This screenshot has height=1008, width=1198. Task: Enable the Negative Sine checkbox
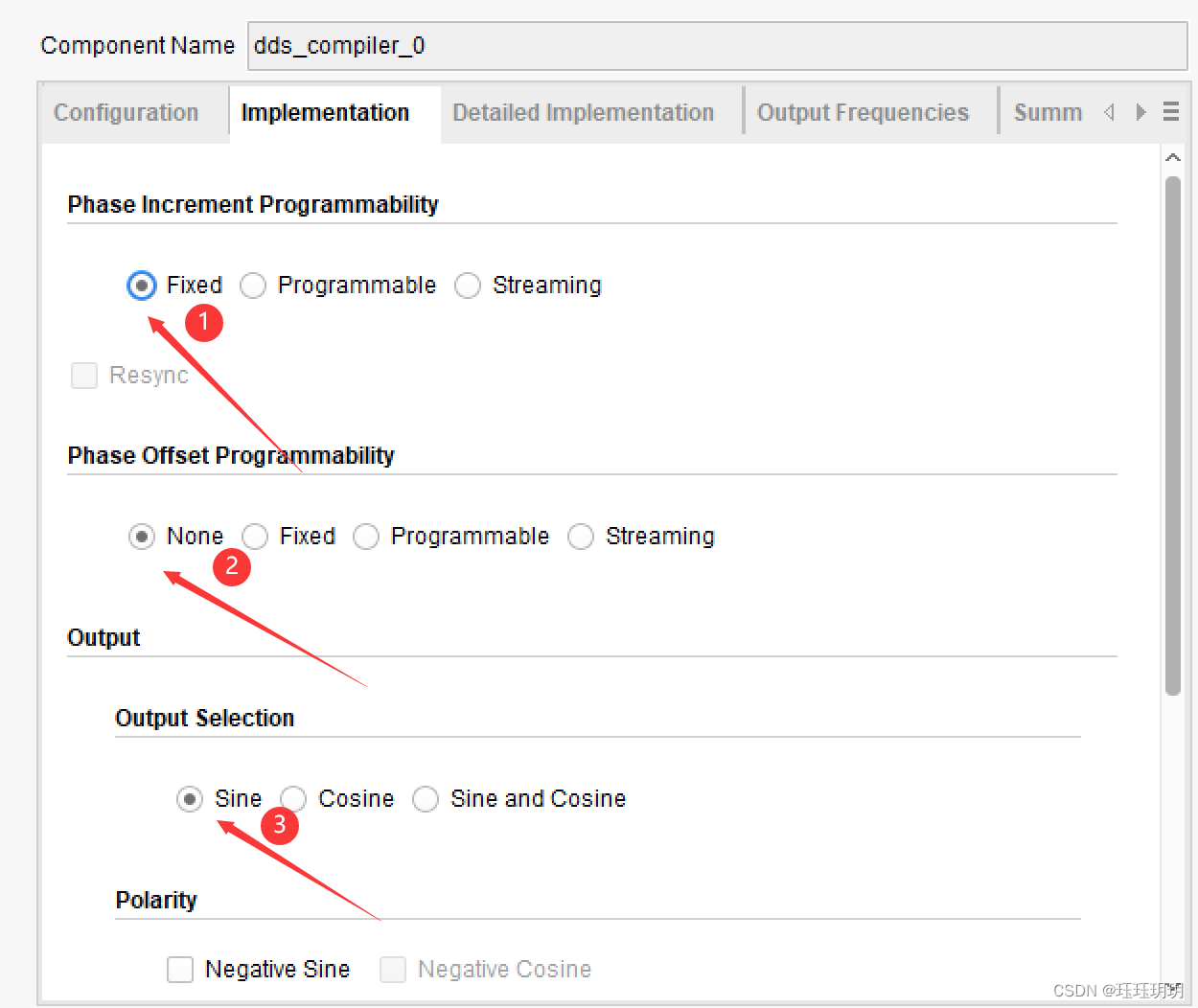point(180,970)
